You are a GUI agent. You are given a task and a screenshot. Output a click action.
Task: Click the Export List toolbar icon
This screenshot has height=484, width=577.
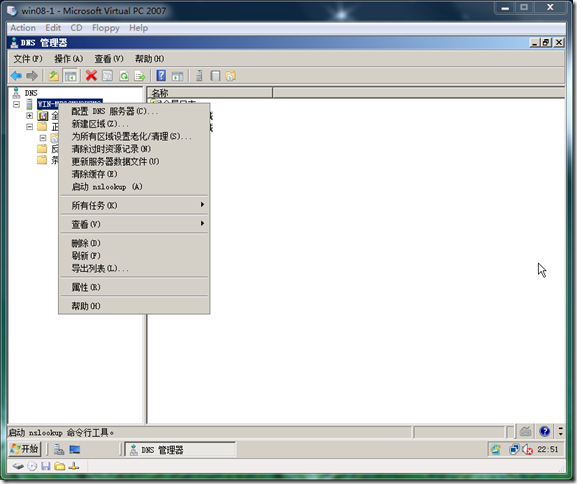(x=140, y=76)
